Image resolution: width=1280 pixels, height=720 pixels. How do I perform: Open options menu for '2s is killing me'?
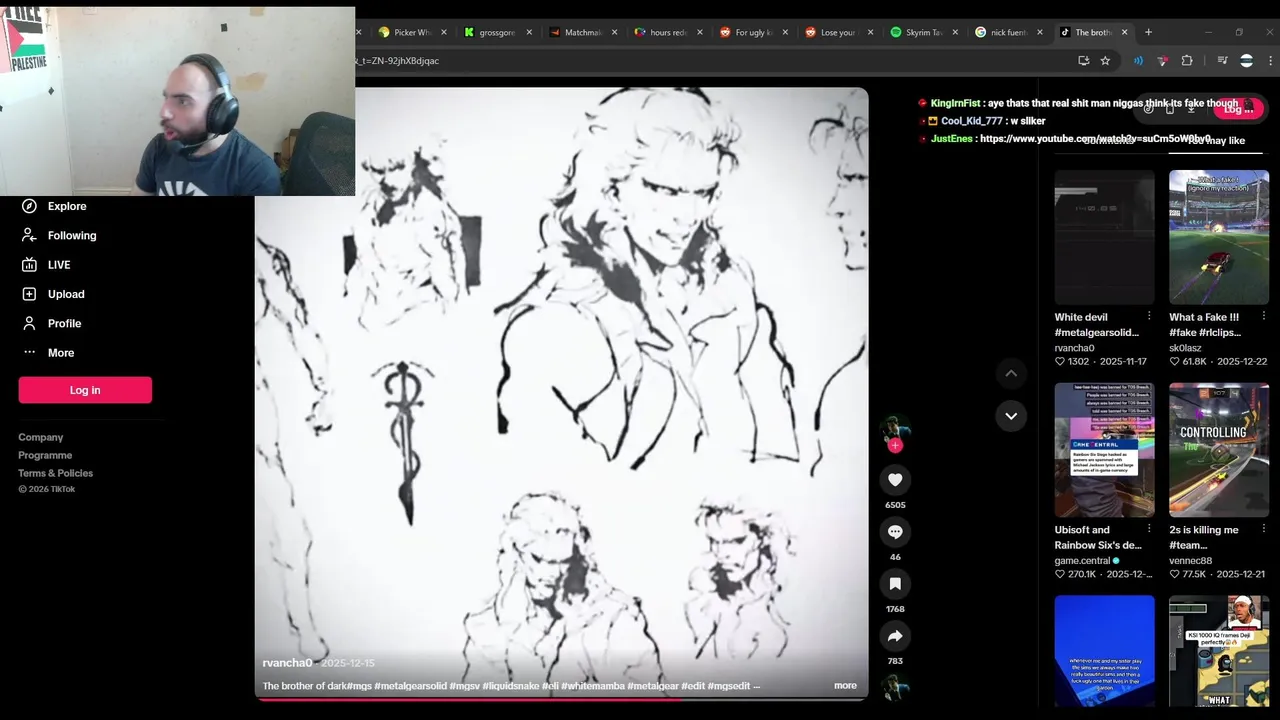1263,530
